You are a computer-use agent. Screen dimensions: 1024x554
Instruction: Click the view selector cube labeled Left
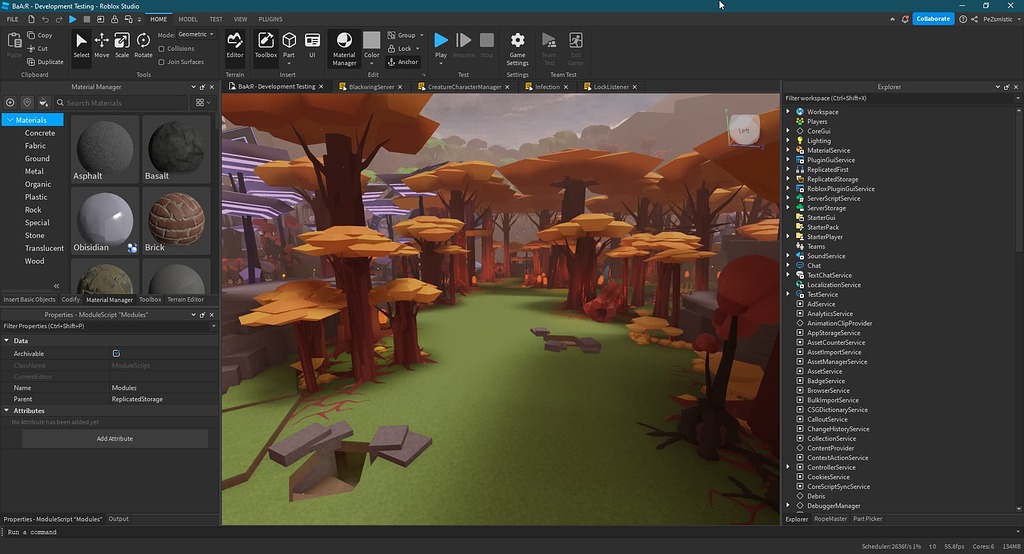[744, 130]
